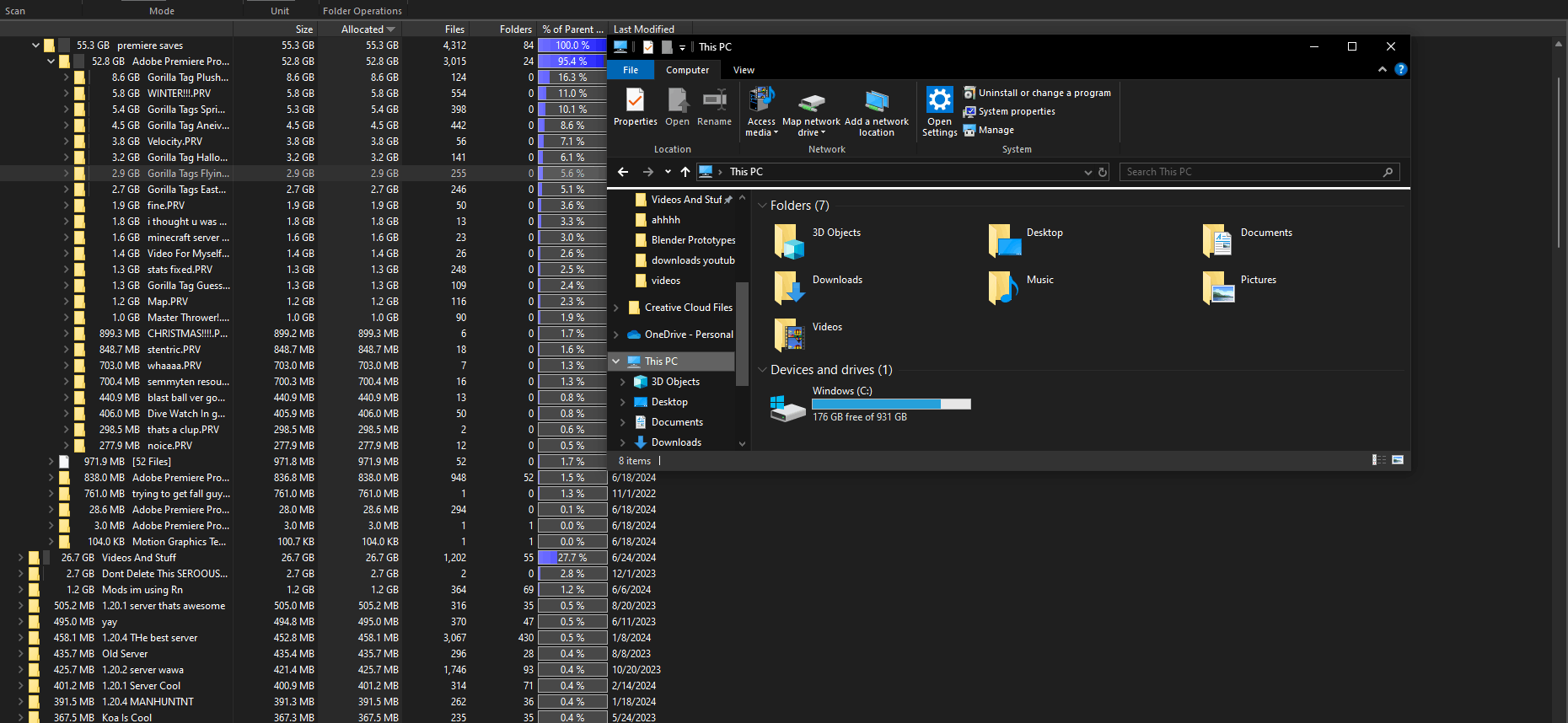Minimize the Explorer ribbon with the chevron
The width and height of the screenshot is (1568, 723).
1383,70
